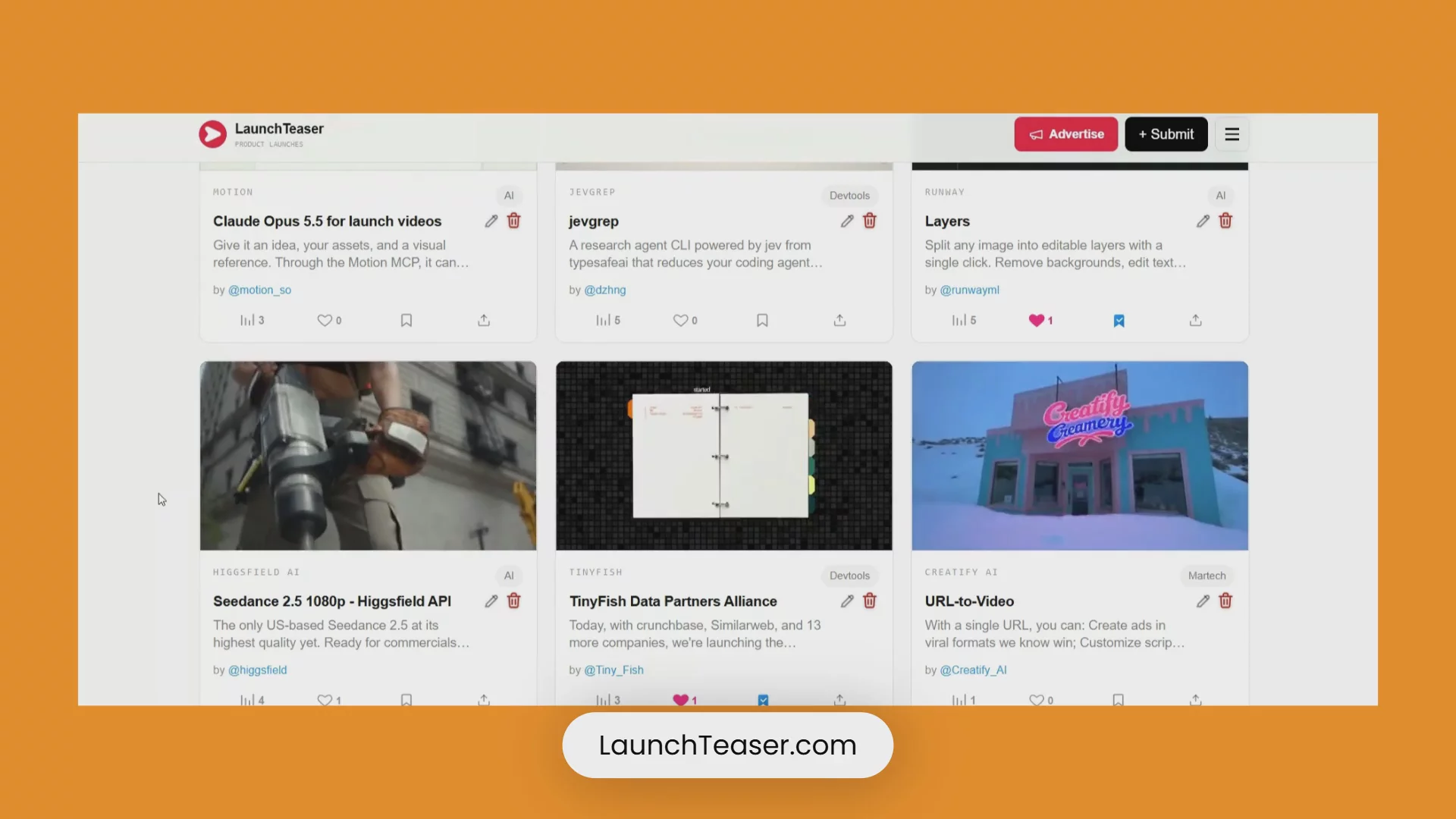Filter by AI tag on Seedance card

(x=509, y=576)
